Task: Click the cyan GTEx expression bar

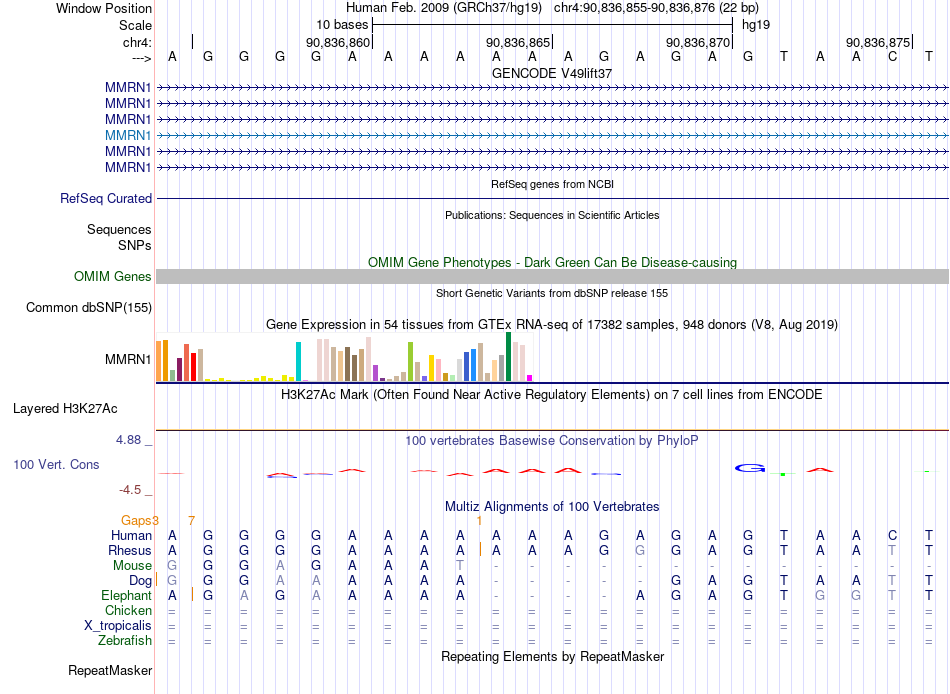Action: 298,361
